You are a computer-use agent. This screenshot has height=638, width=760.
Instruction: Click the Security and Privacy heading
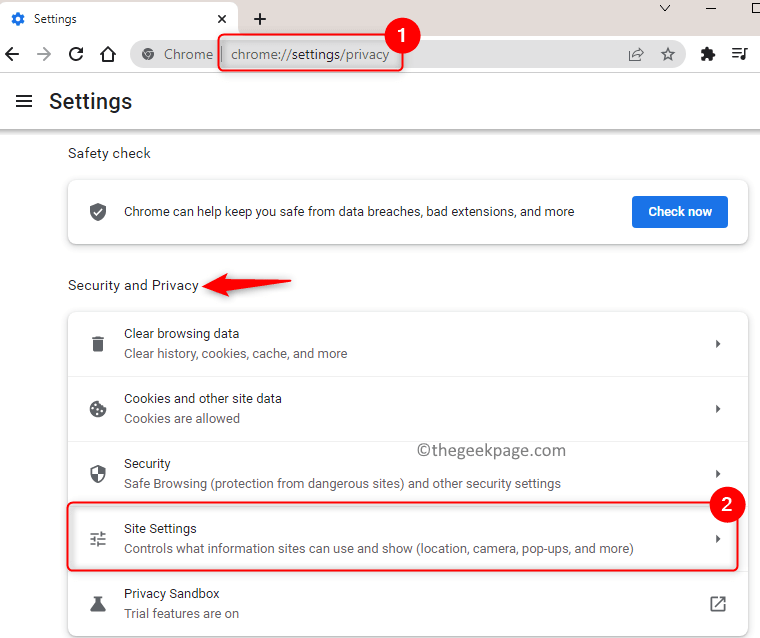pos(133,286)
